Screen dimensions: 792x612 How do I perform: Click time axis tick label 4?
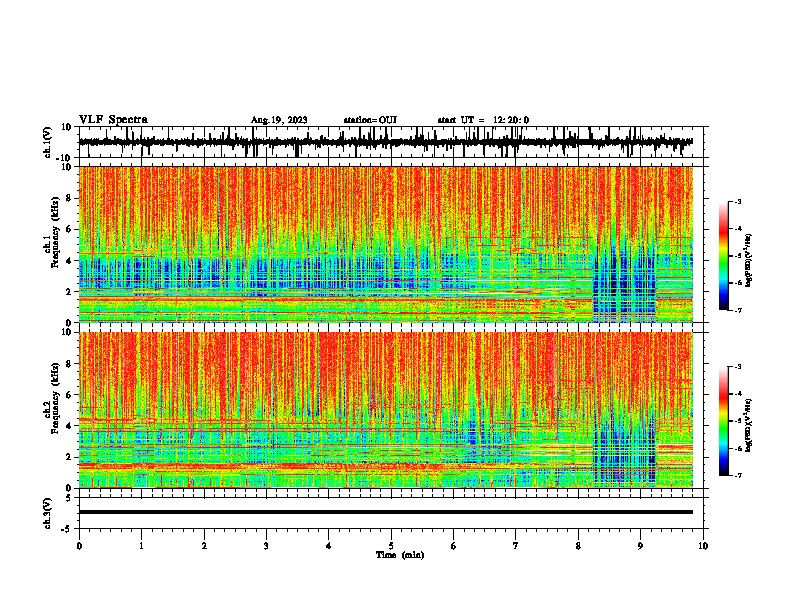329,546
